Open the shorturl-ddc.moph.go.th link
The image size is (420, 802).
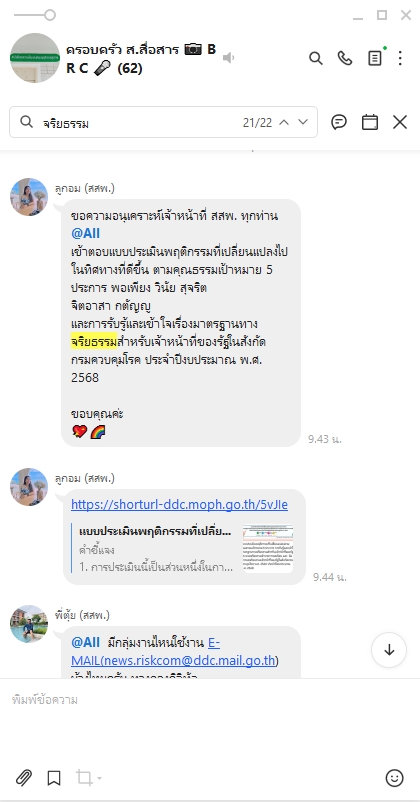[x=180, y=505]
